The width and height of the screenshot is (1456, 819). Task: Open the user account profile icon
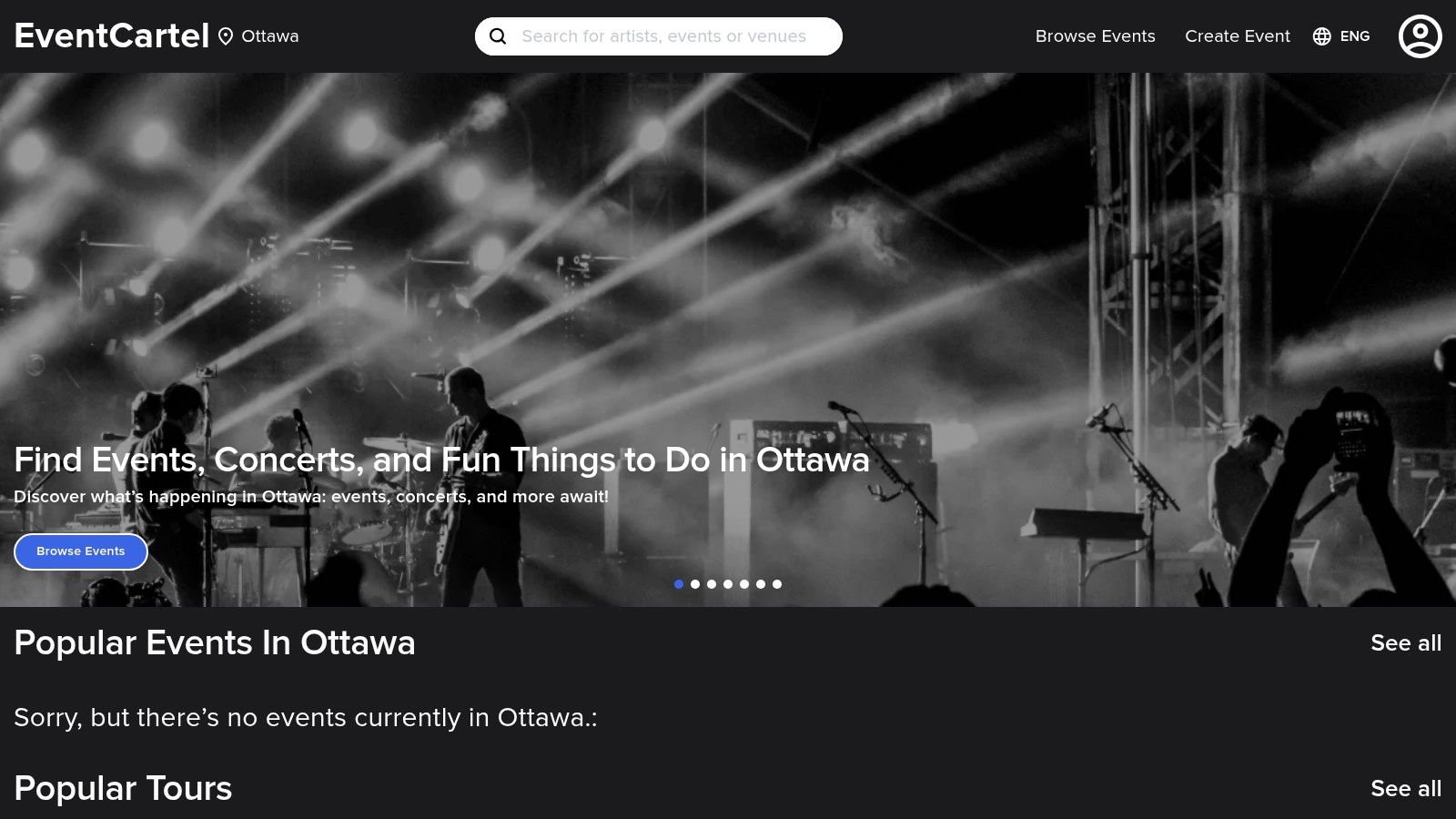coord(1420,36)
